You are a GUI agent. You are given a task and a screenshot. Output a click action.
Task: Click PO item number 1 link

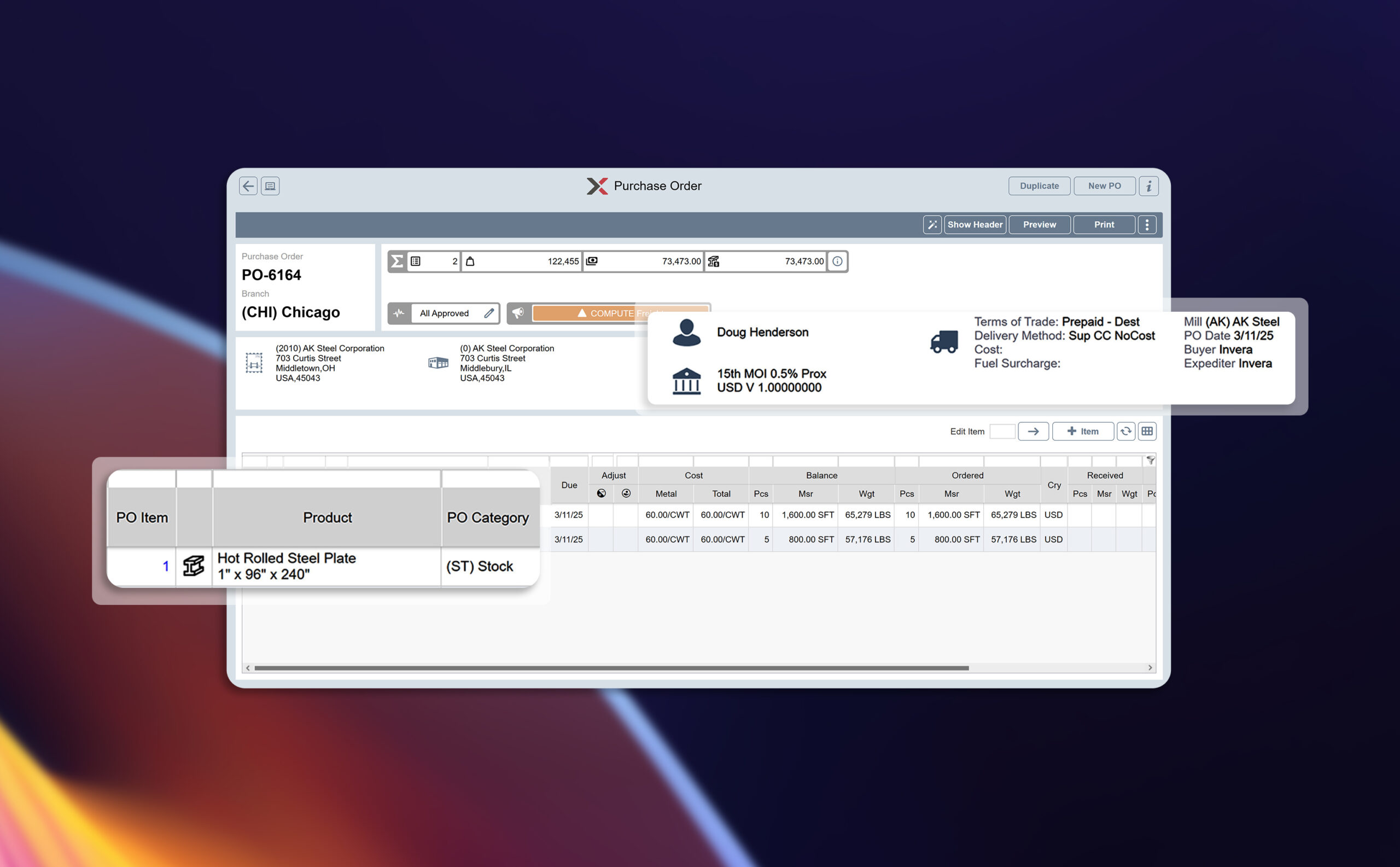tap(165, 567)
